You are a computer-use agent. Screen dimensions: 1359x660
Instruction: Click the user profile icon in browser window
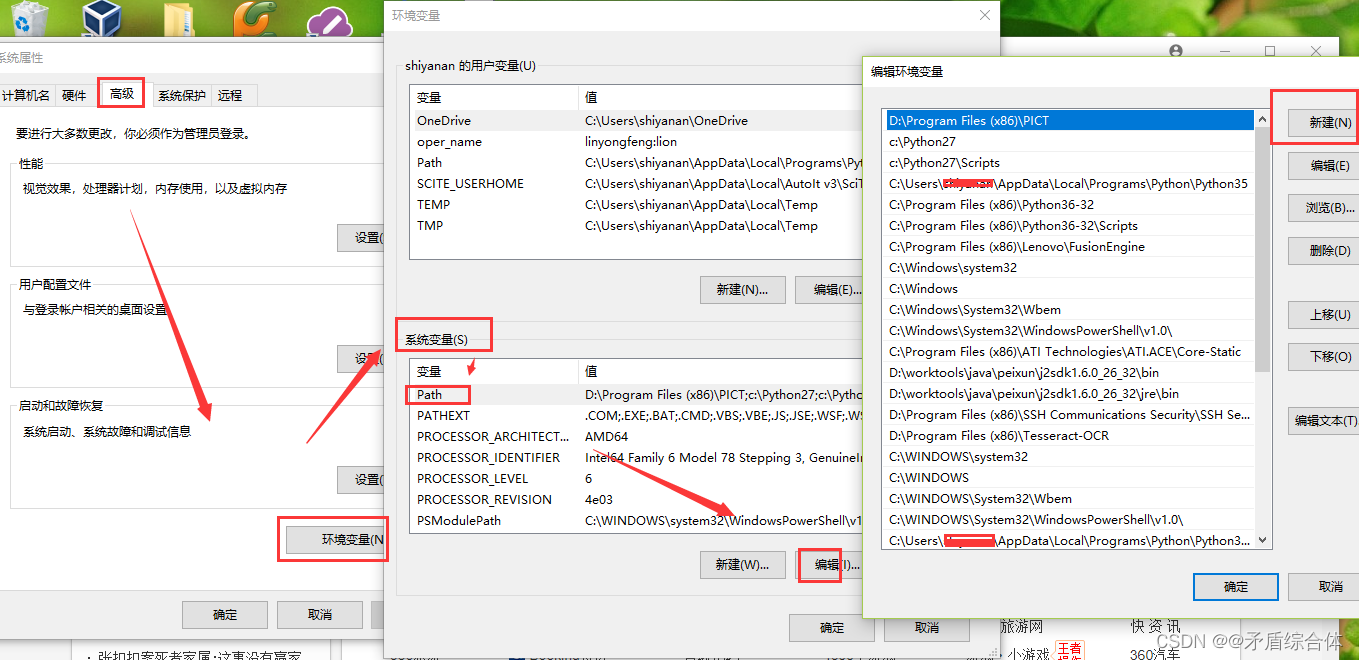click(1176, 51)
